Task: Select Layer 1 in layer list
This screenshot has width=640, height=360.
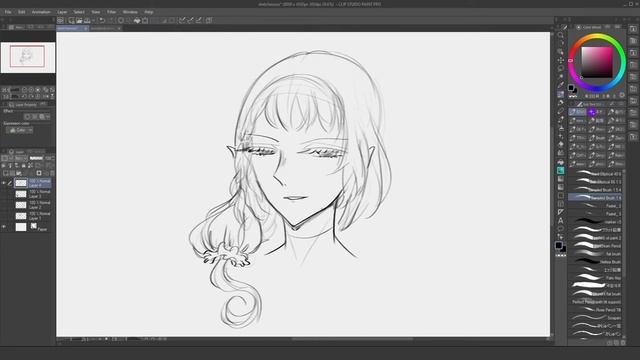Action: tap(33, 216)
